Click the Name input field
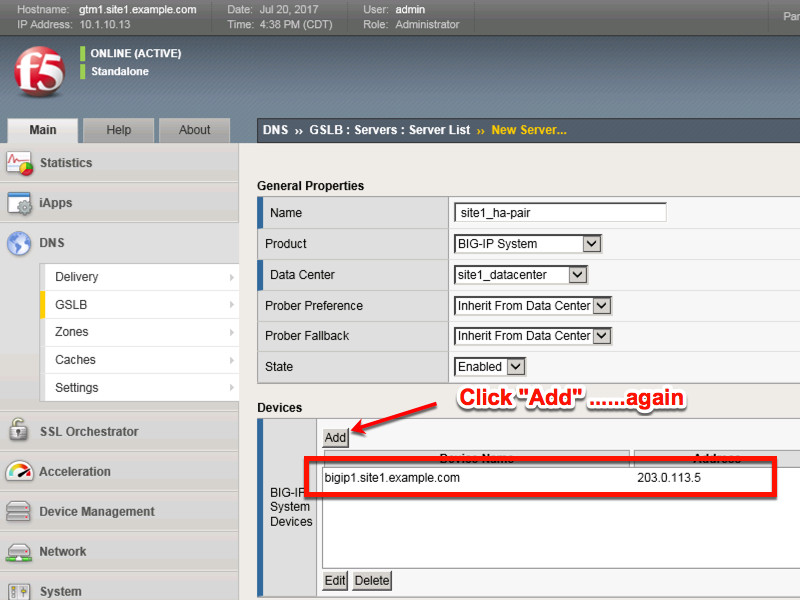800x600 pixels. pos(560,213)
